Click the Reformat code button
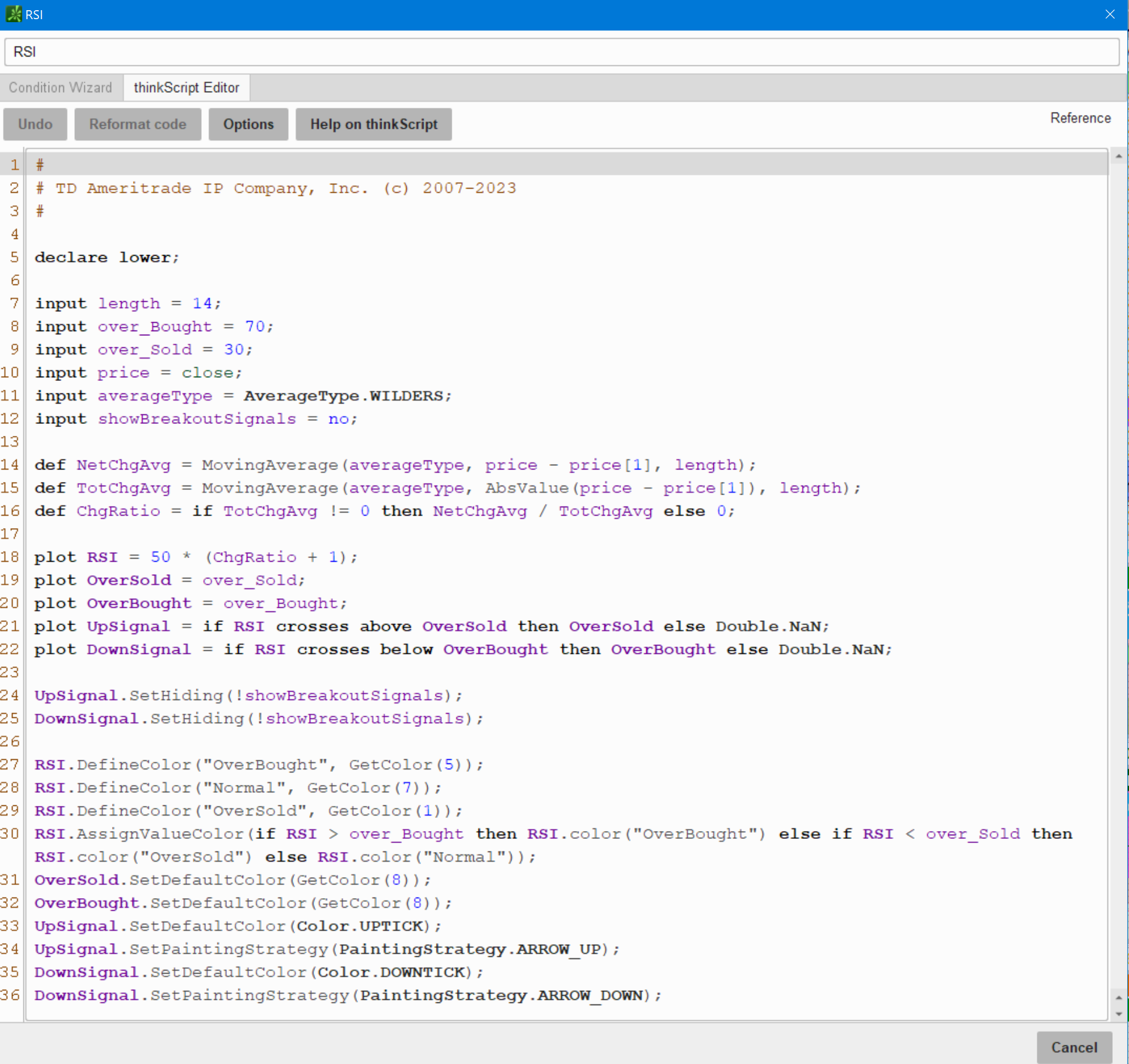The image size is (1129, 1064). coord(138,124)
